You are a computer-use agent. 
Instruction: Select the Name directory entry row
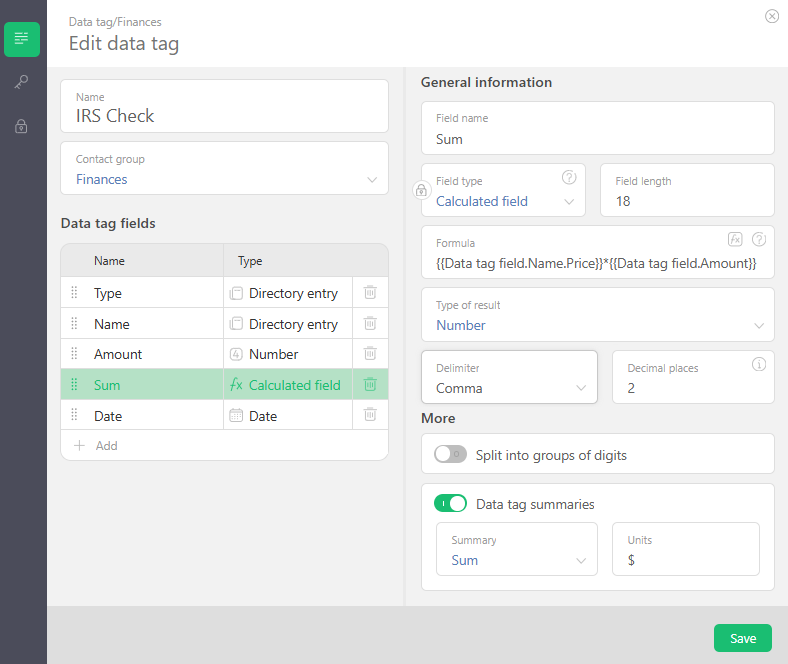point(224,323)
